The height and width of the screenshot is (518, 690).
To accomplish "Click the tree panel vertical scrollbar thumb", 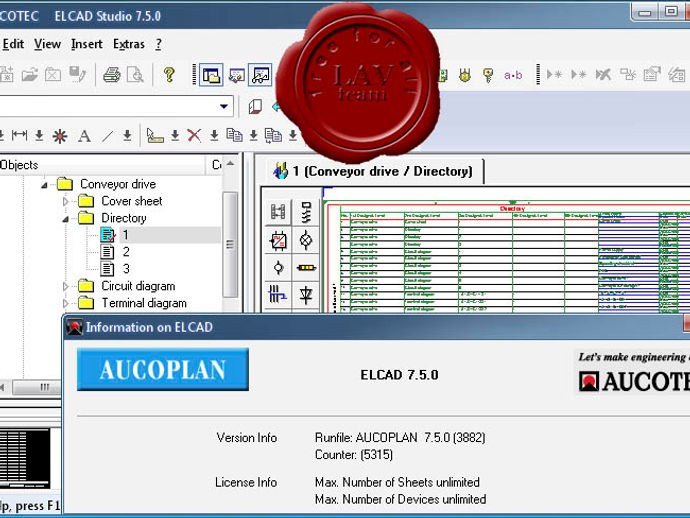I will pos(230,244).
